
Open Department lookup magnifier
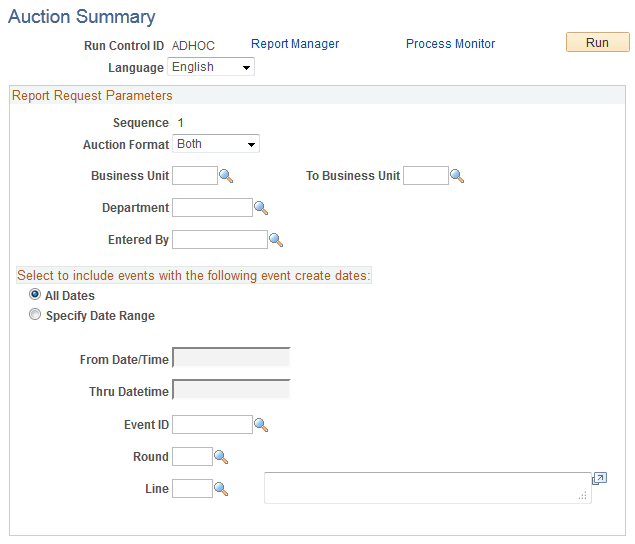tap(261, 208)
